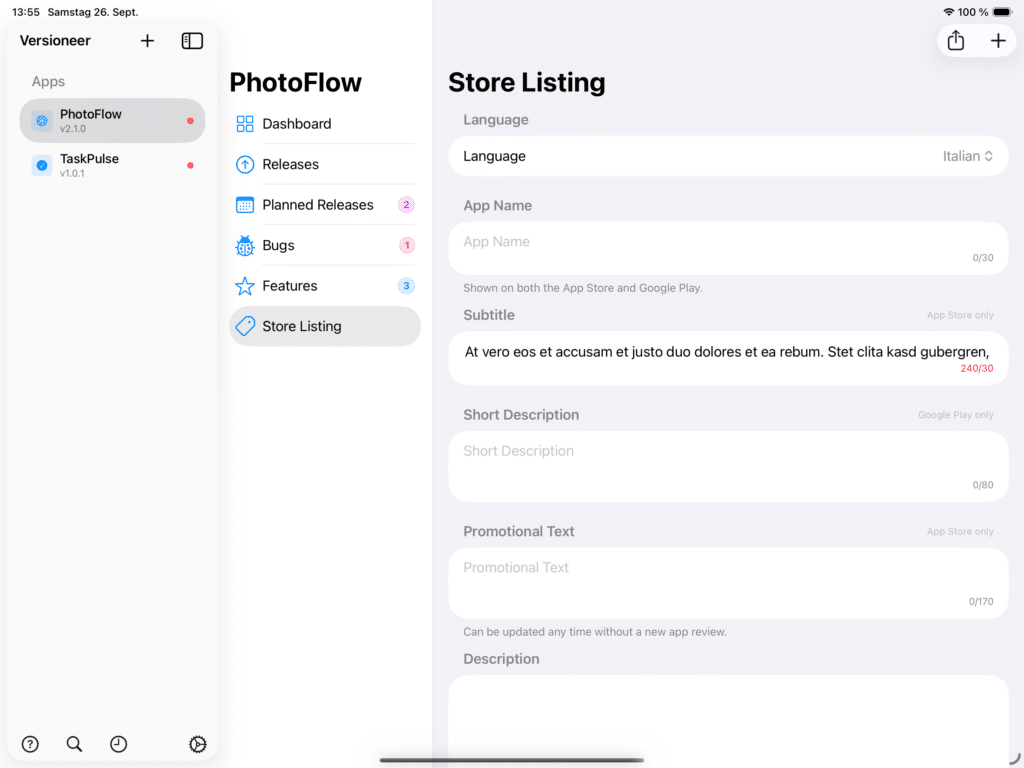This screenshot has height=768, width=1024.
Task: Select the TaskPulse v1.0.1 app row
Action: pos(112,165)
